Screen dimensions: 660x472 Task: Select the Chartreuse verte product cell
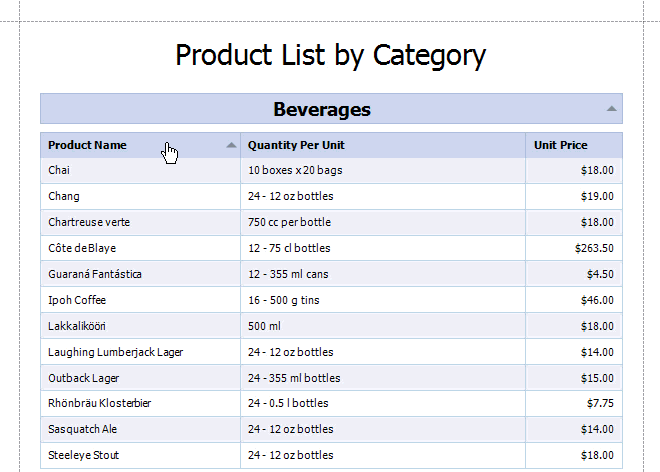(x=89, y=222)
